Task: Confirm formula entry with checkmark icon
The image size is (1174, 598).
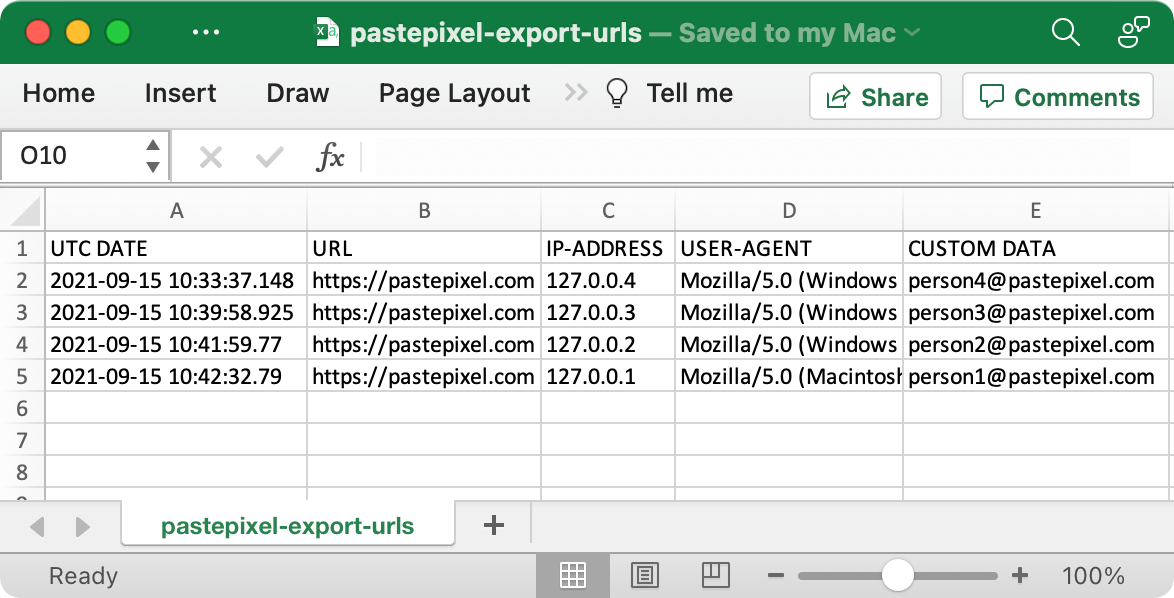Action: pyautogui.click(x=270, y=157)
